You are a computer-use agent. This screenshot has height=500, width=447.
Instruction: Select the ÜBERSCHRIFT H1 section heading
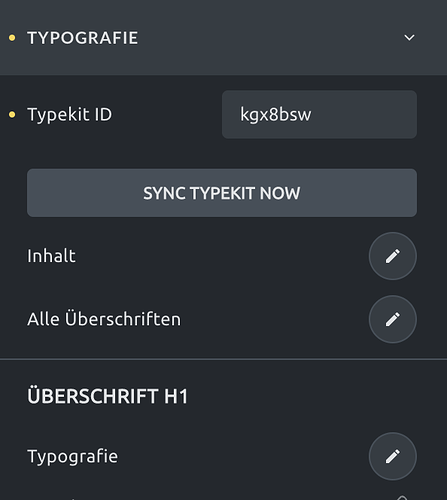107,396
